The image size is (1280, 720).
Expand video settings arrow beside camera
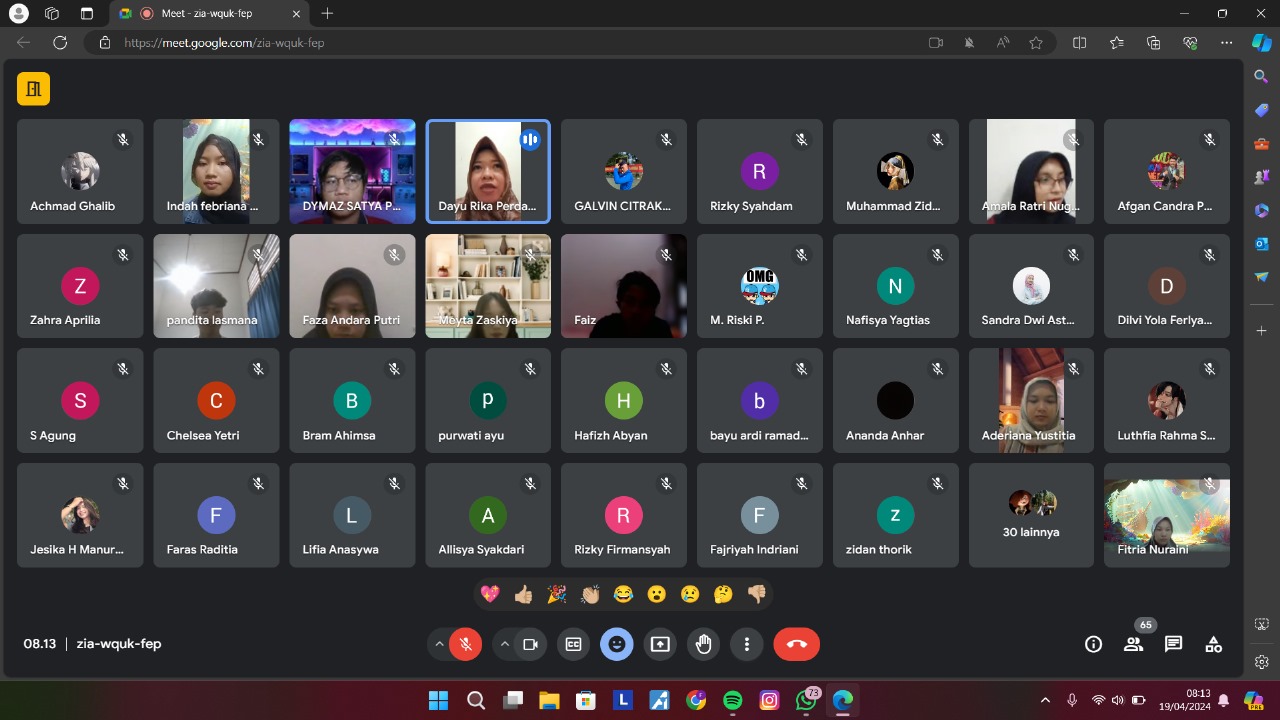click(504, 645)
